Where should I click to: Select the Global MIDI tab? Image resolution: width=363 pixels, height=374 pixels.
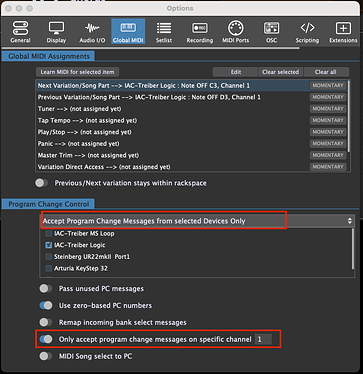pos(128,32)
